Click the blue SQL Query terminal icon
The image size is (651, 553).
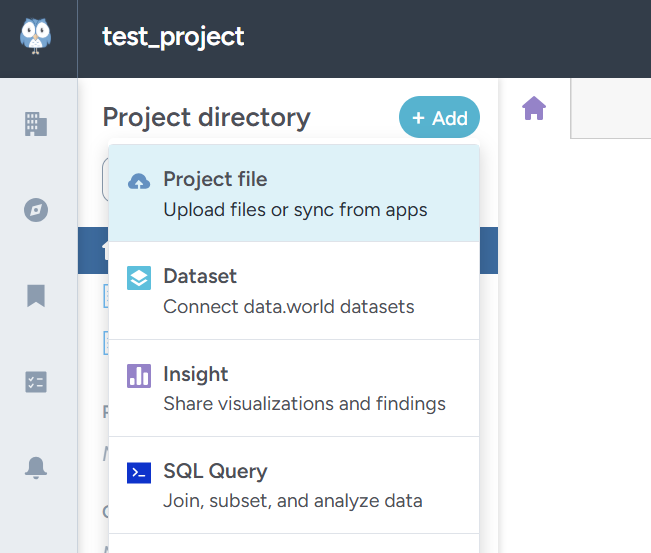tap(139, 473)
